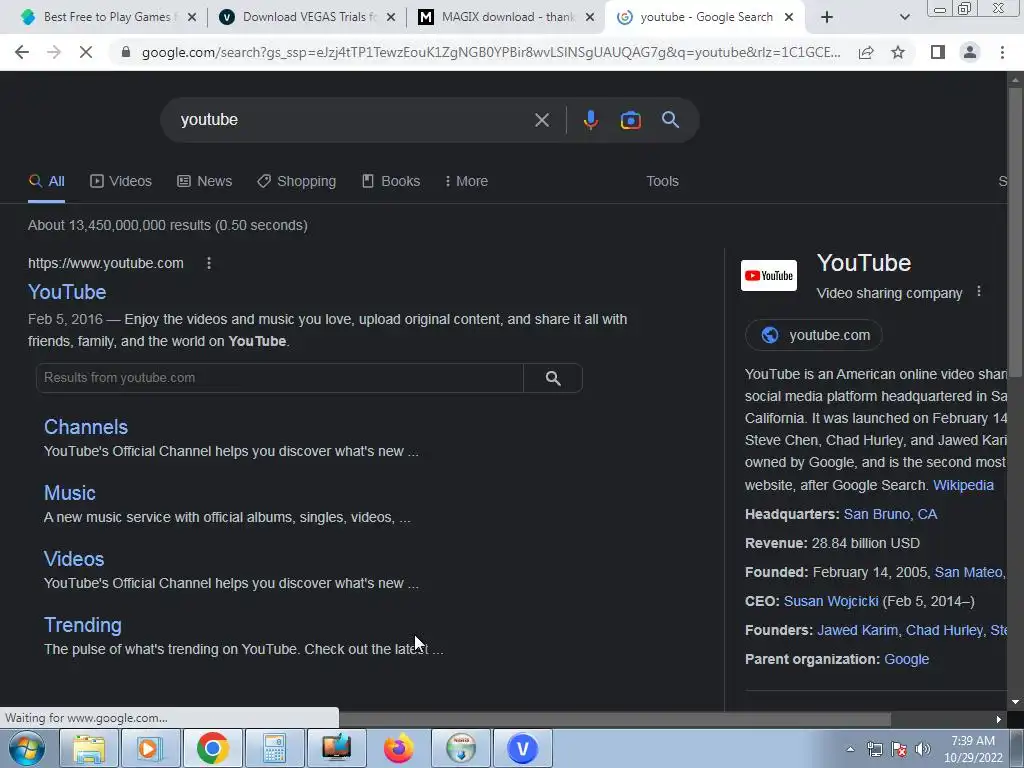The width and height of the screenshot is (1024, 768).
Task: Select the Shopping results tab
Action: click(x=296, y=182)
